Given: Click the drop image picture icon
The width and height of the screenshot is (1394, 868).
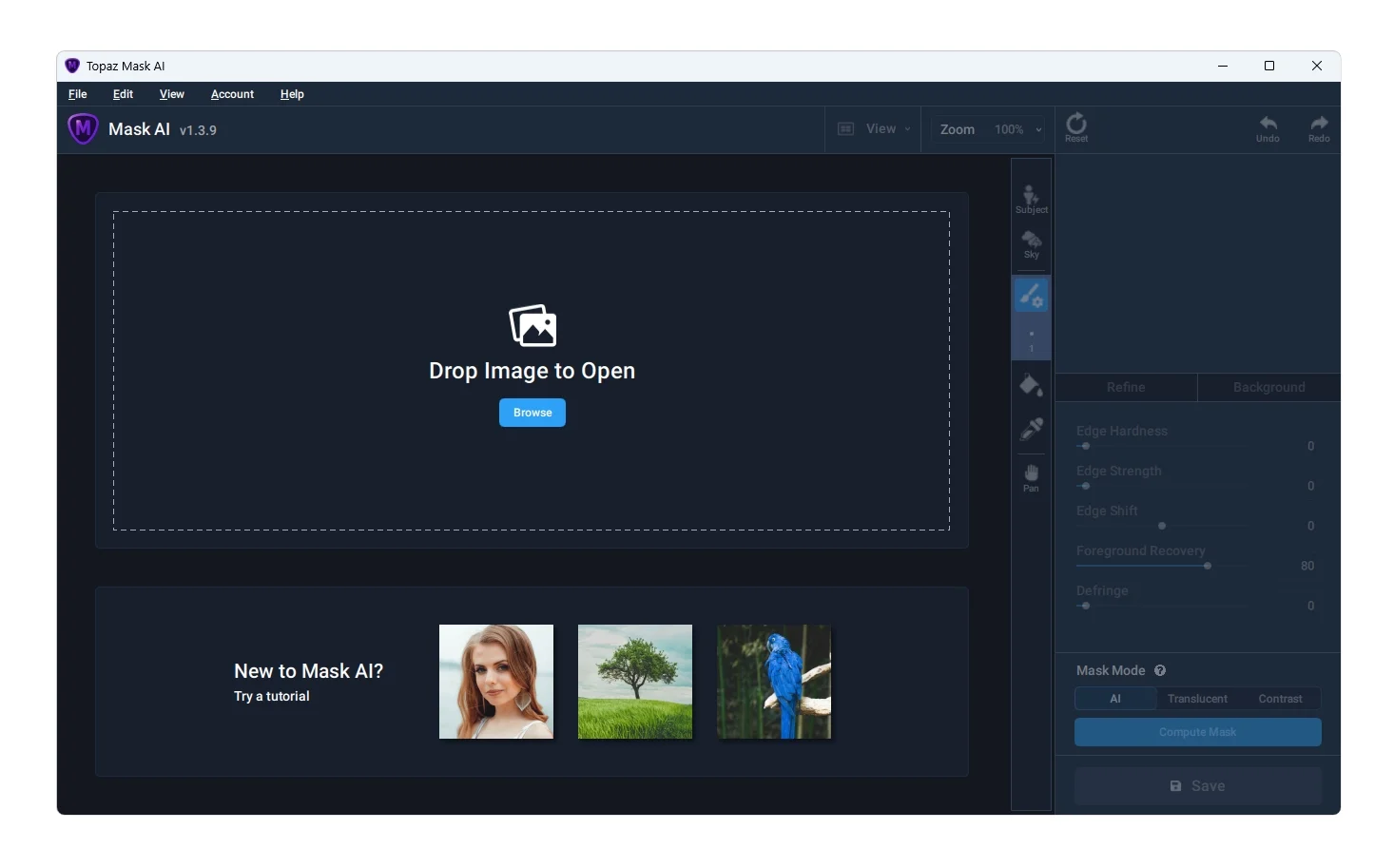Looking at the screenshot, I should [x=532, y=326].
